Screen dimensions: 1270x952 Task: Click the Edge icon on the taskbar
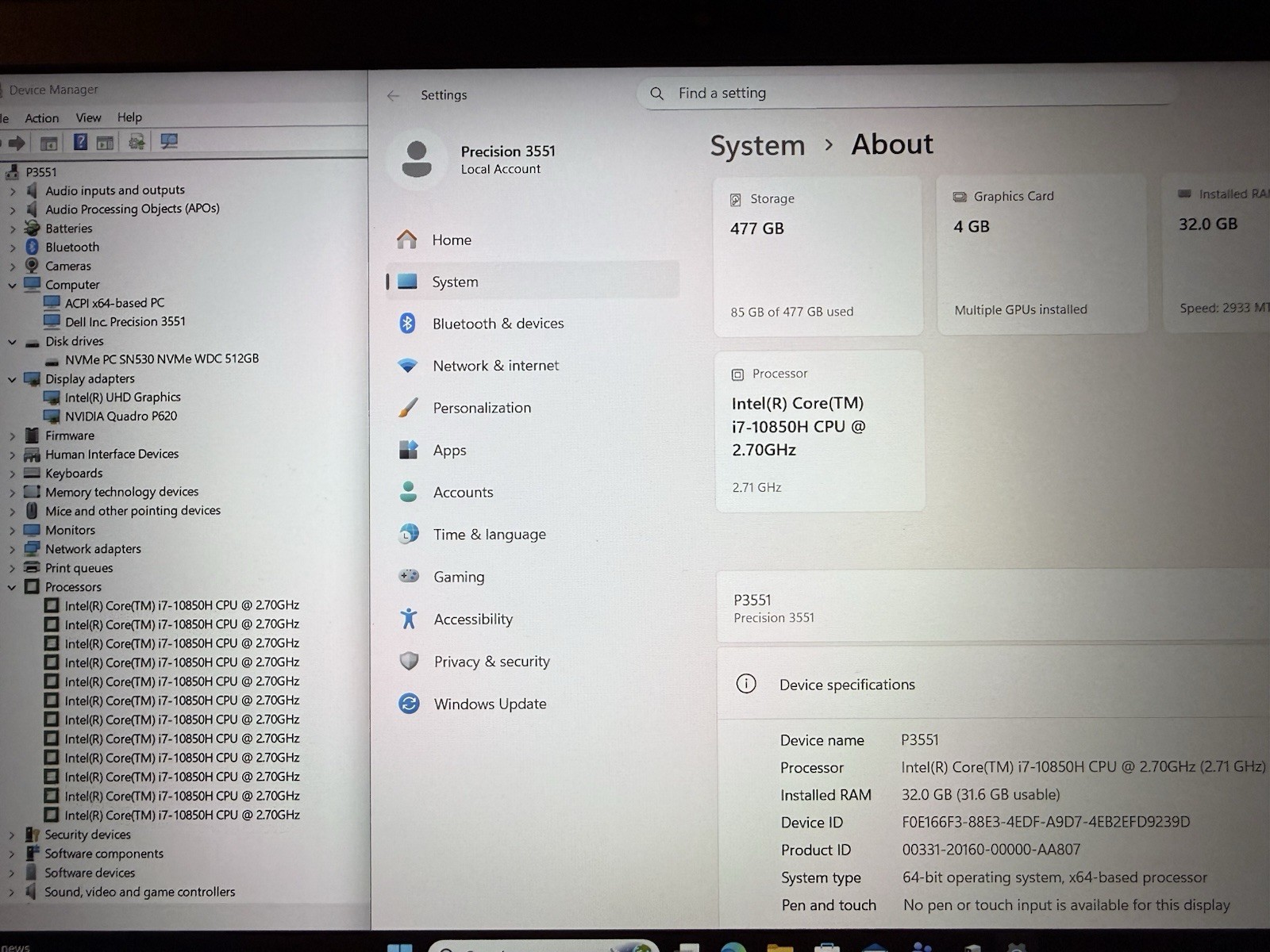[733, 947]
